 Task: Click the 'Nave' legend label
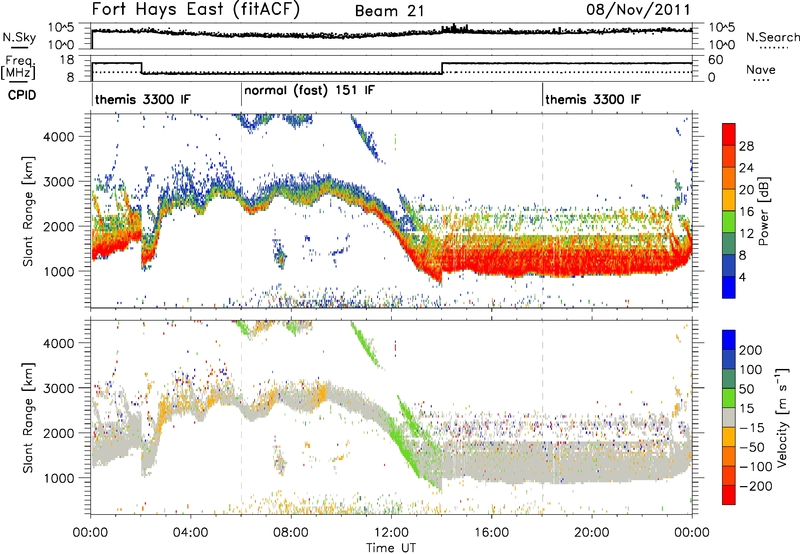(761, 70)
